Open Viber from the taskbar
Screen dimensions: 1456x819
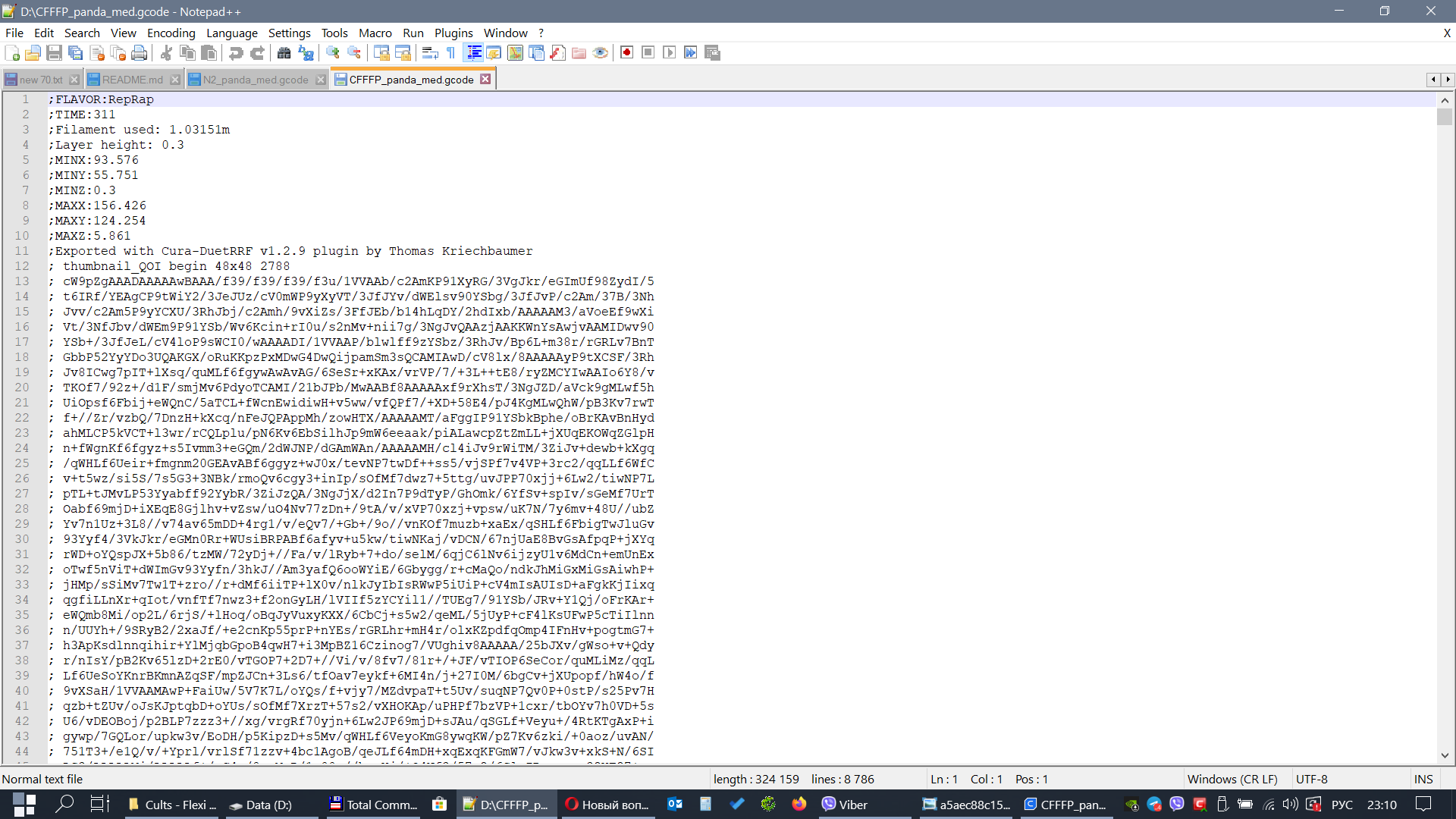[x=844, y=805]
